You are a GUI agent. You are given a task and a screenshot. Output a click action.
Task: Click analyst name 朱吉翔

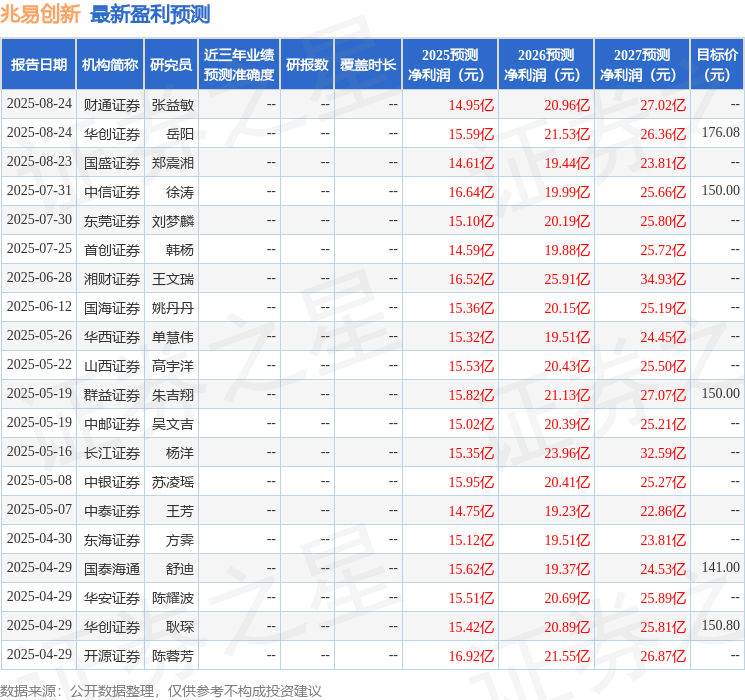point(173,395)
